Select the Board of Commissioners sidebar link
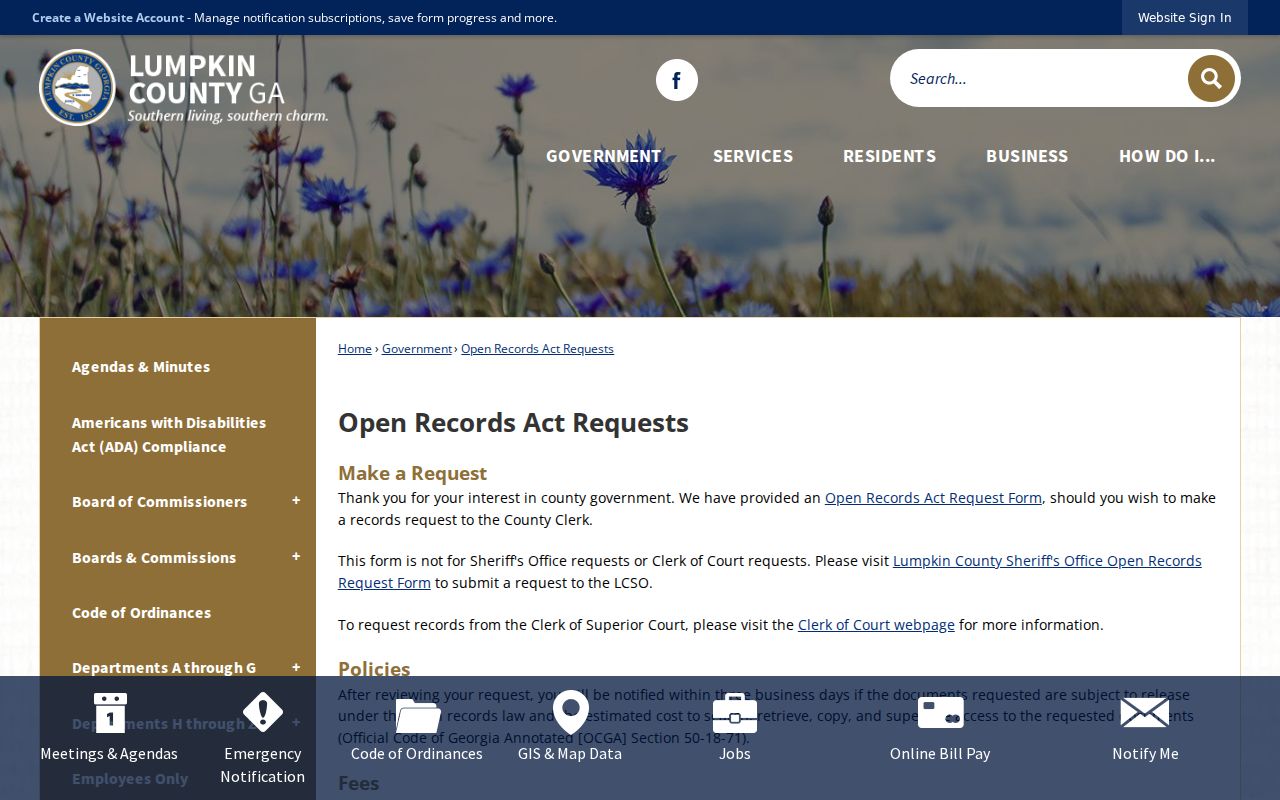Image resolution: width=1280 pixels, height=800 pixels. click(159, 502)
